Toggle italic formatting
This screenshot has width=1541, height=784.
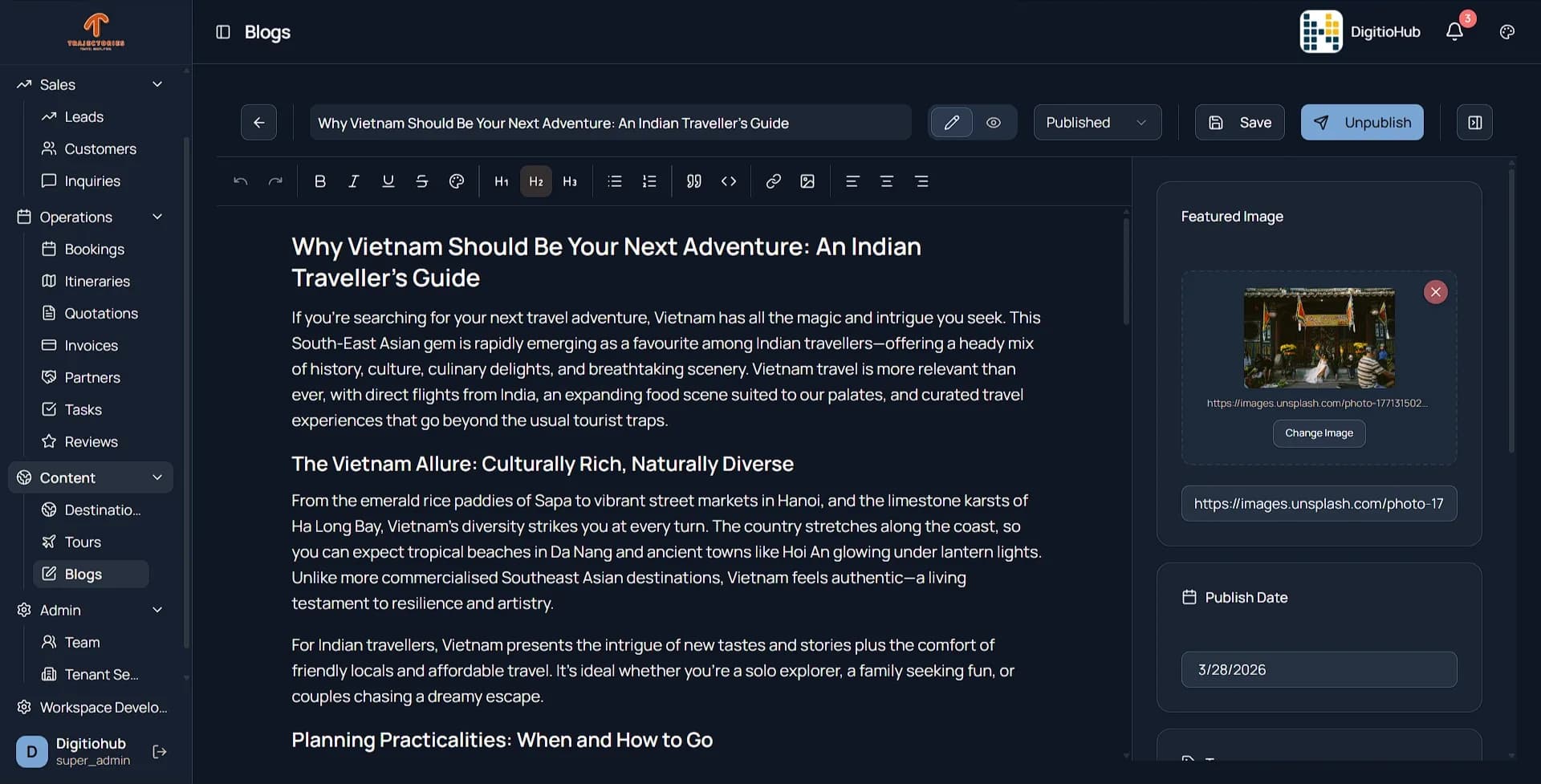pos(353,181)
